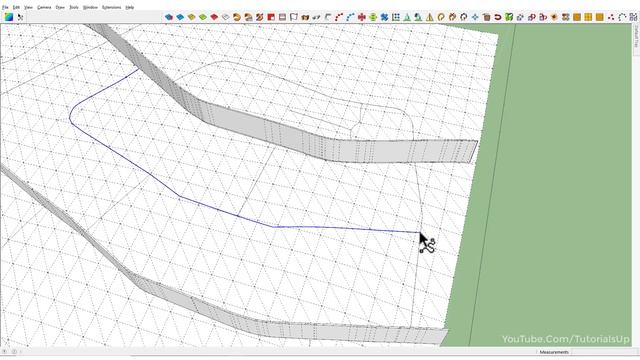Click the orange square divided into grid
The width and height of the screenshot is (640, 360).
(x=588, y=17)
